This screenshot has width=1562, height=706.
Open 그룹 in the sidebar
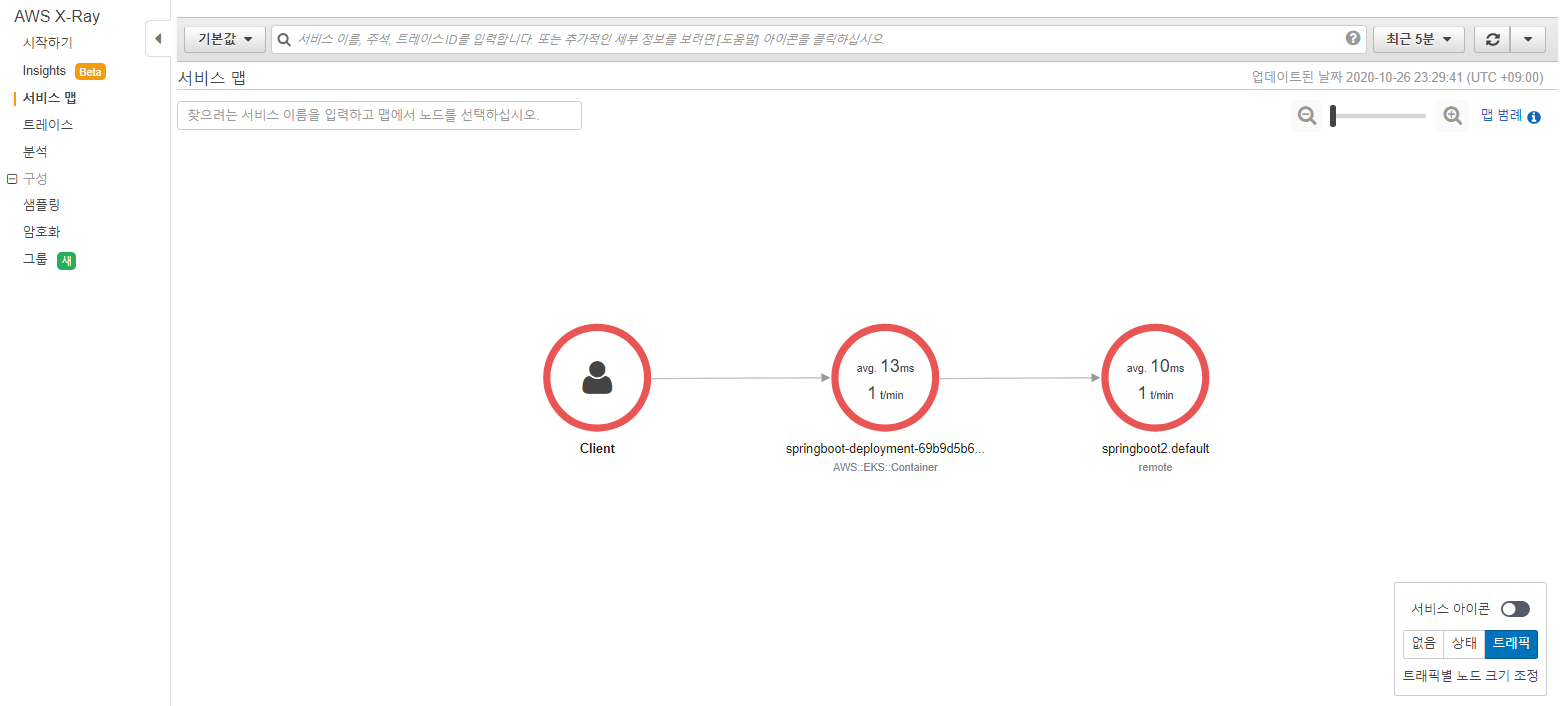coord(35,260)
